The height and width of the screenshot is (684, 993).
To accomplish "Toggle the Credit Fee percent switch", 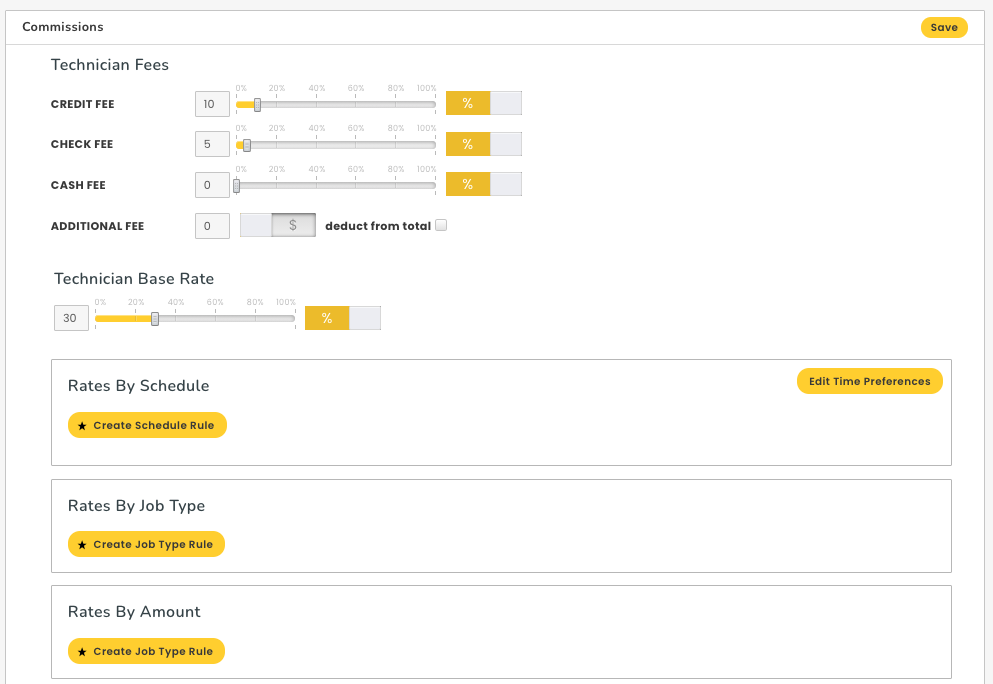I will [483, 104].
